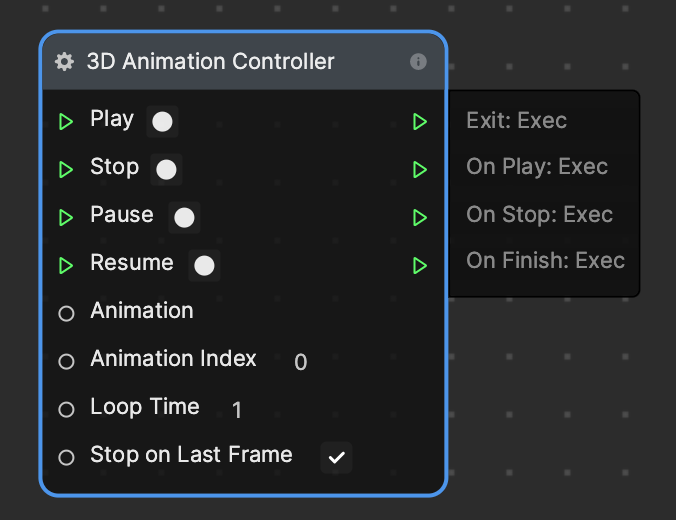
Task: Click the Pause input exec triangle port
Action: 66,217
